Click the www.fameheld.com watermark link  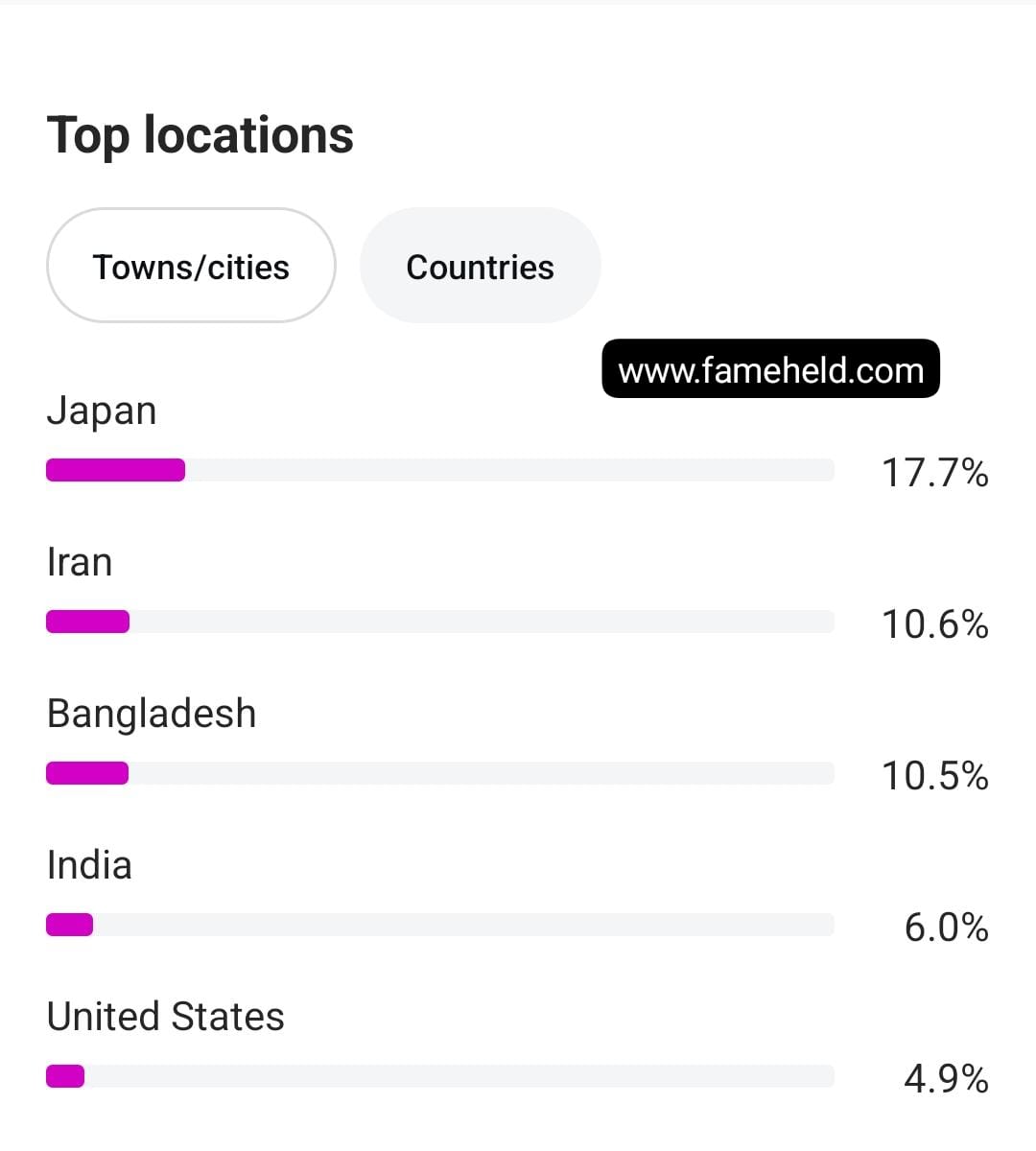(770, 369)
